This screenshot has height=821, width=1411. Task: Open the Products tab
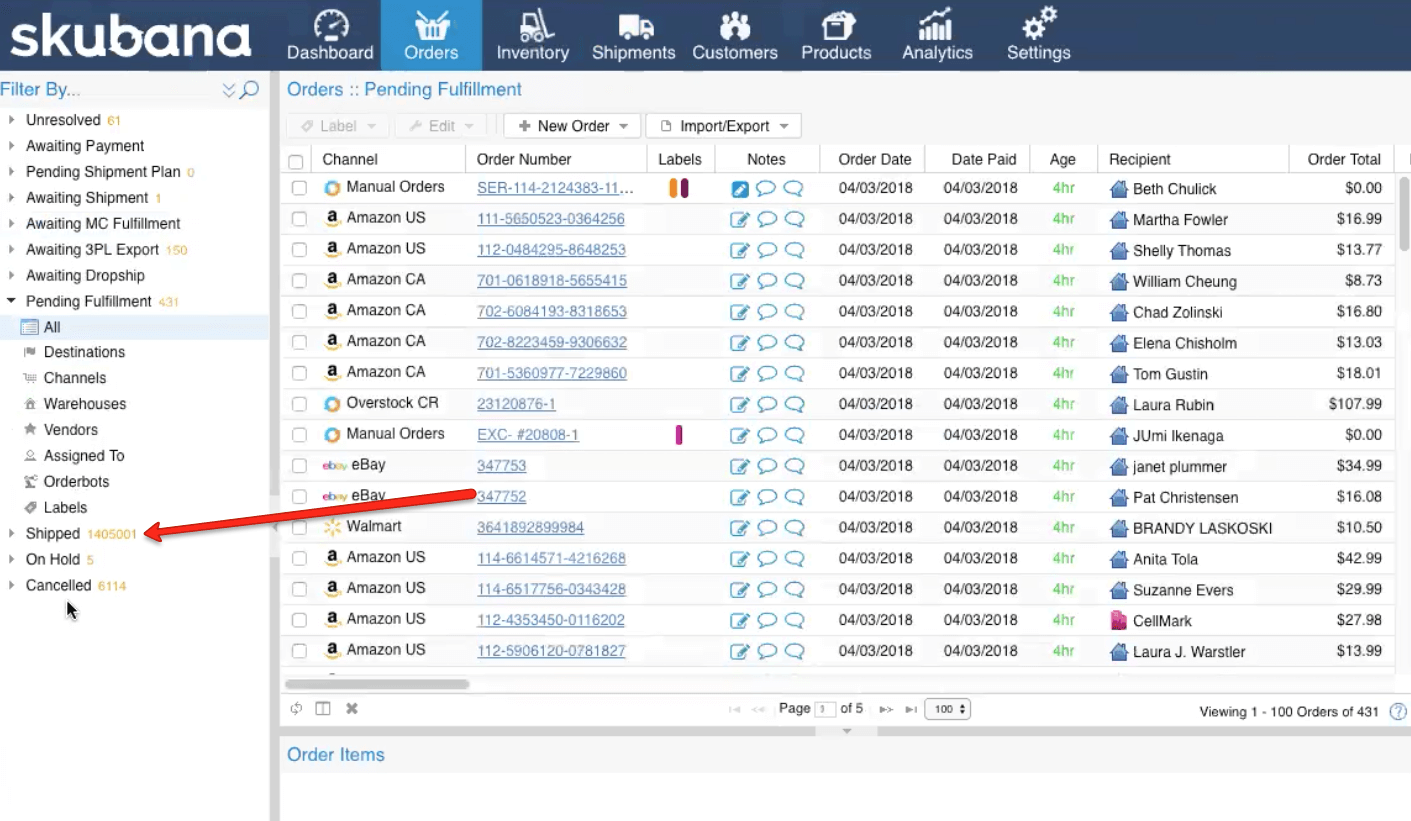tap(836, 36)
